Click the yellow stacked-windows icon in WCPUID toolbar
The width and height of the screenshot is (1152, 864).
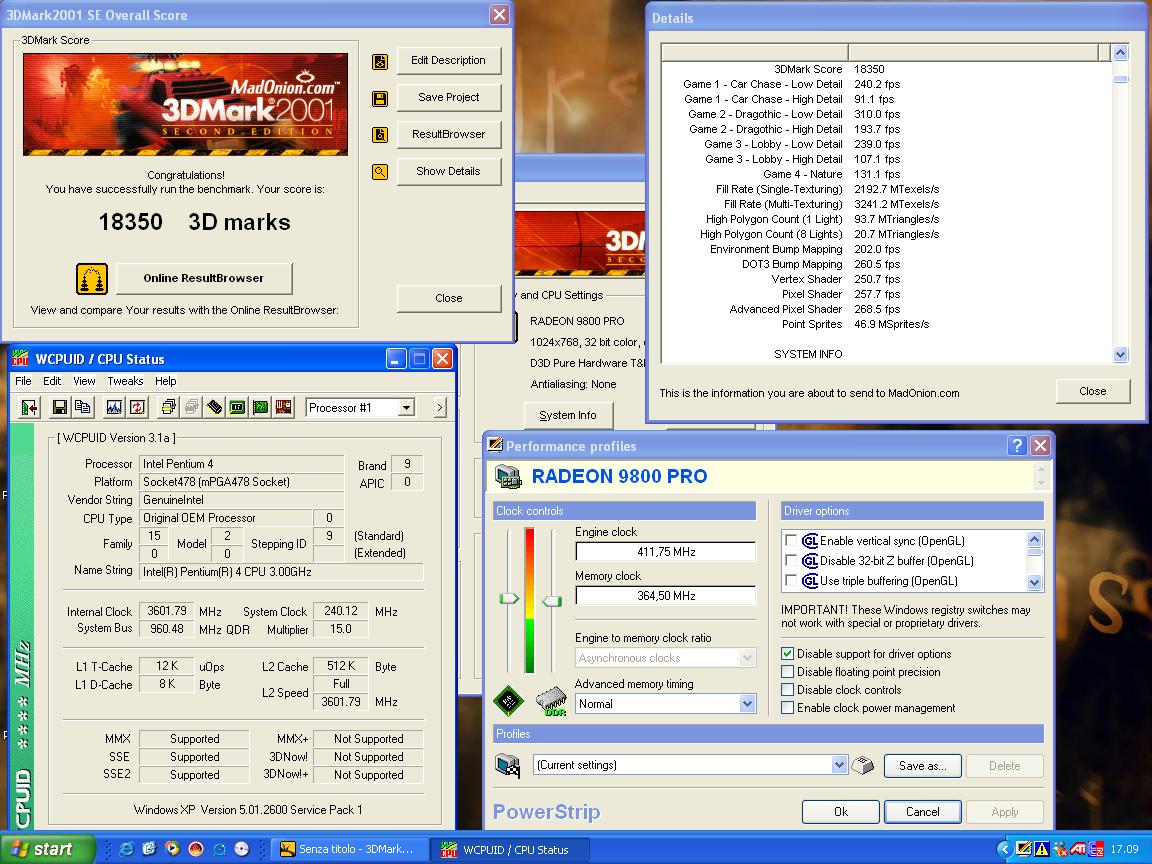click(168, 407)
